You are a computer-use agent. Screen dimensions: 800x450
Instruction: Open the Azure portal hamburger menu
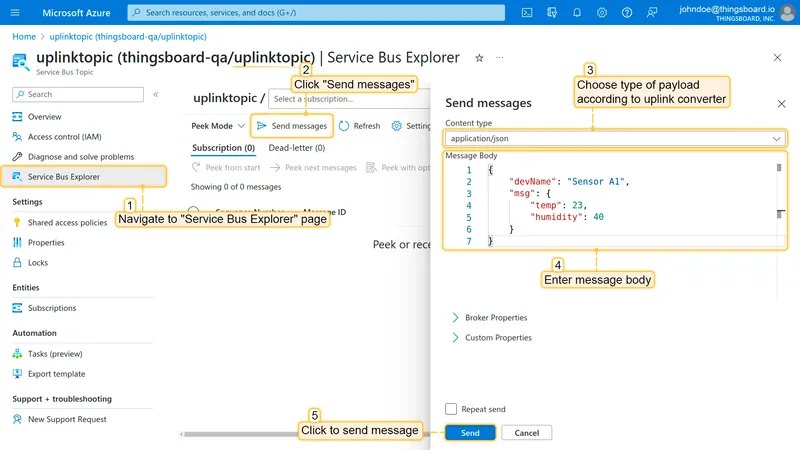tap(15, 12)
